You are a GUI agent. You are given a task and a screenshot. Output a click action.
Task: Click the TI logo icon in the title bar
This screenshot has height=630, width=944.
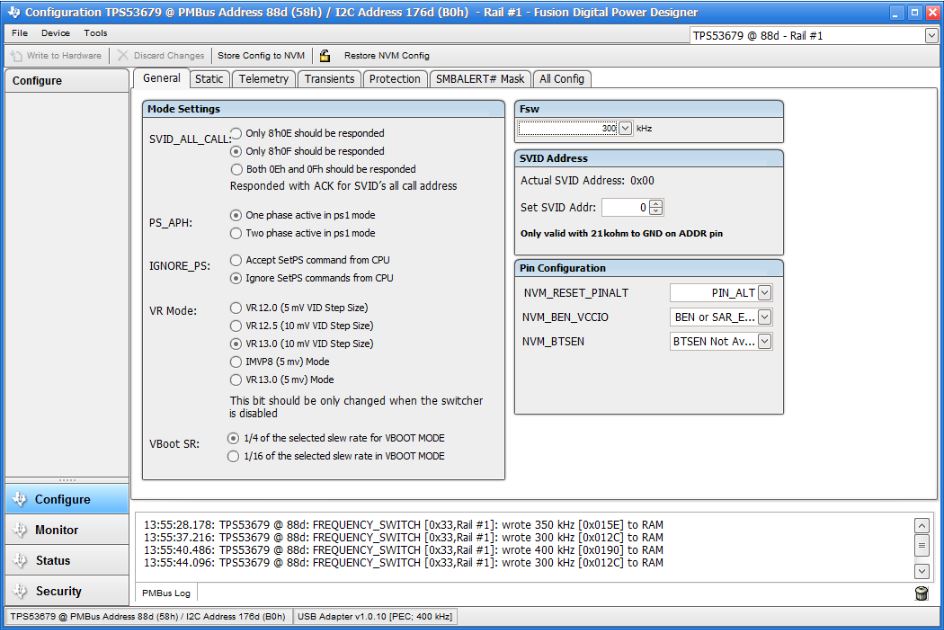[x=14, y=12]
